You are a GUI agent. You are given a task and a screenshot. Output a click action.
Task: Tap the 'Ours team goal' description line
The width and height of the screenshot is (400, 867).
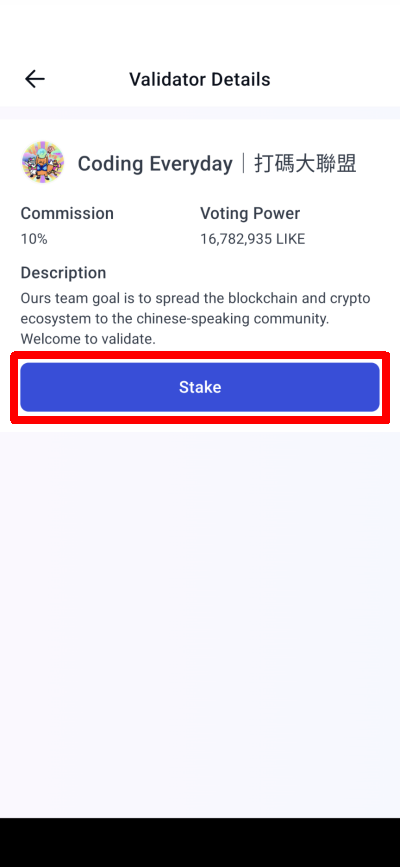click(x=195, y=299)
